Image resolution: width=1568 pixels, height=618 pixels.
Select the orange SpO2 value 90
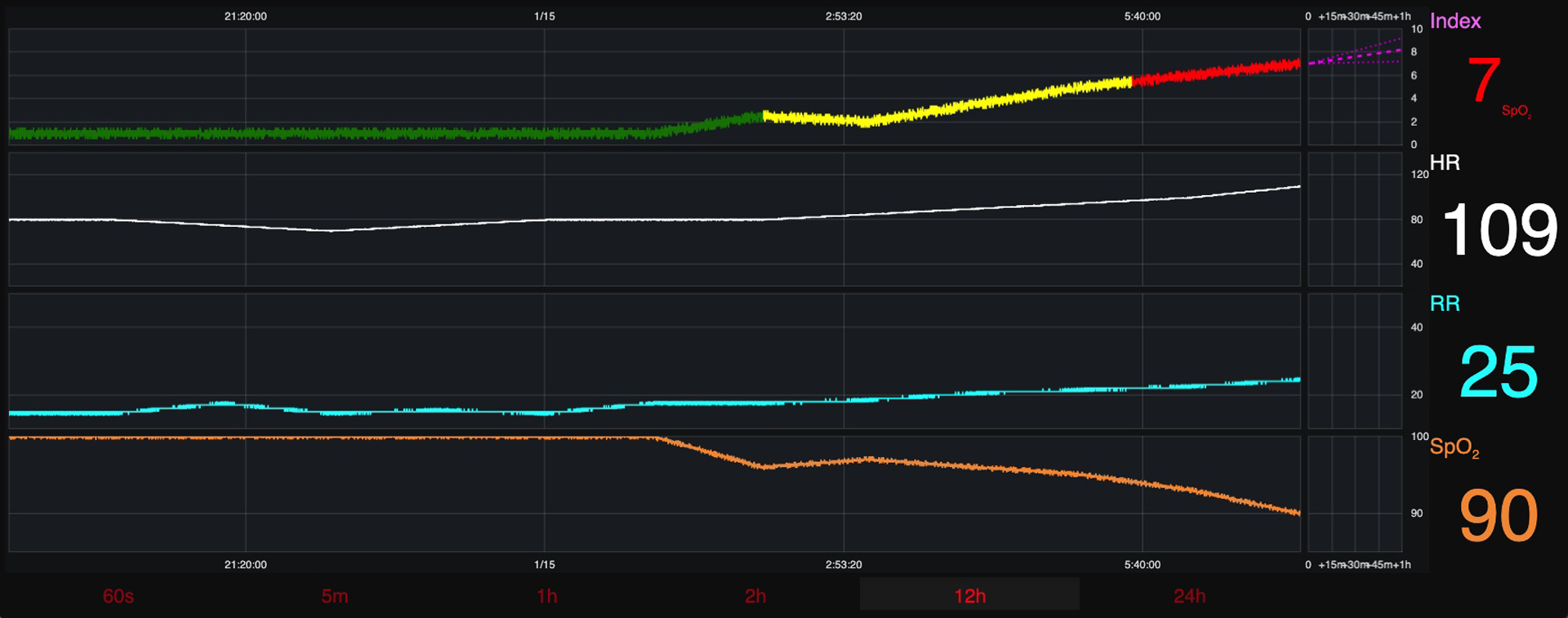tap(1499, 515)
